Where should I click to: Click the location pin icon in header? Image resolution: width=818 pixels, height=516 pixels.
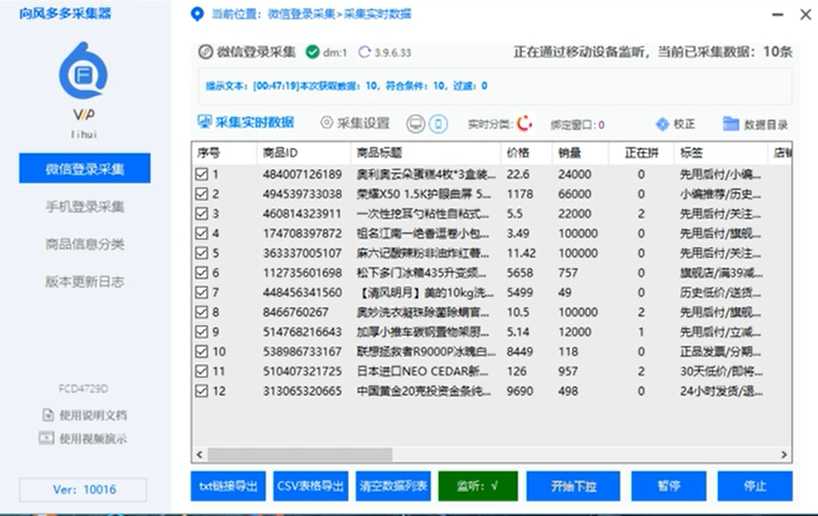point(197,14)
